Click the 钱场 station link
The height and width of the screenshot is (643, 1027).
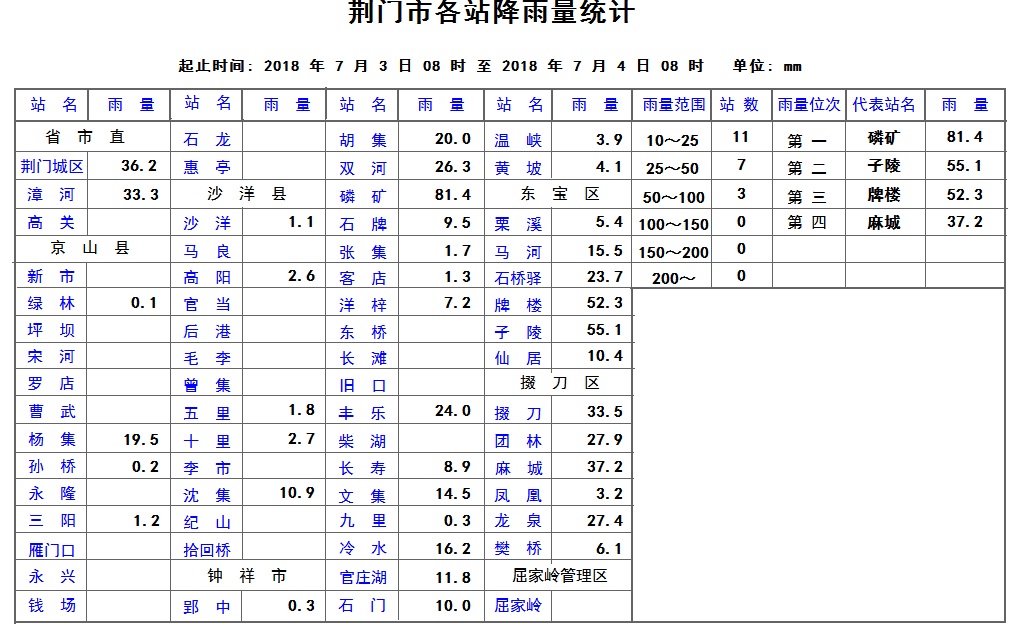click(x=52, y=606)
